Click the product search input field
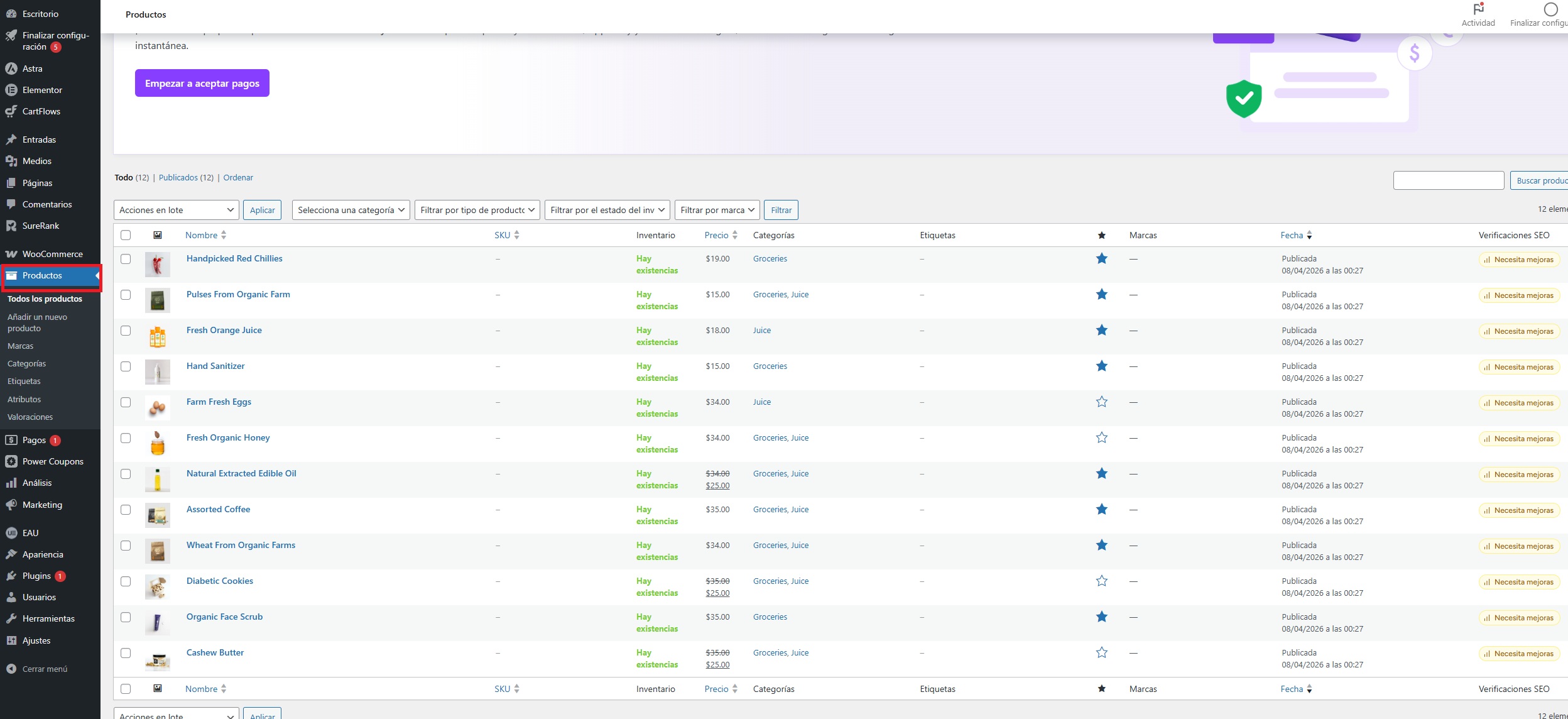This screenshot has width=1568, height=719. click(1448, 180)
